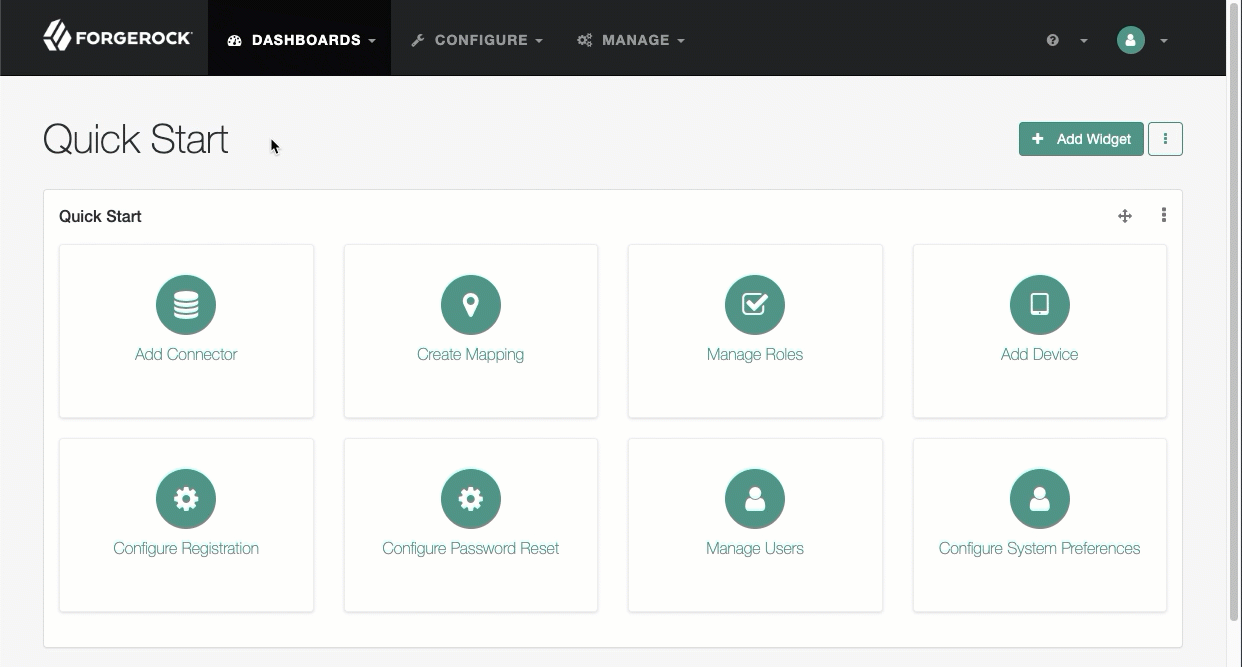
Task: Click the Configure Password Reset gear icon
Action: pos(470,498)
